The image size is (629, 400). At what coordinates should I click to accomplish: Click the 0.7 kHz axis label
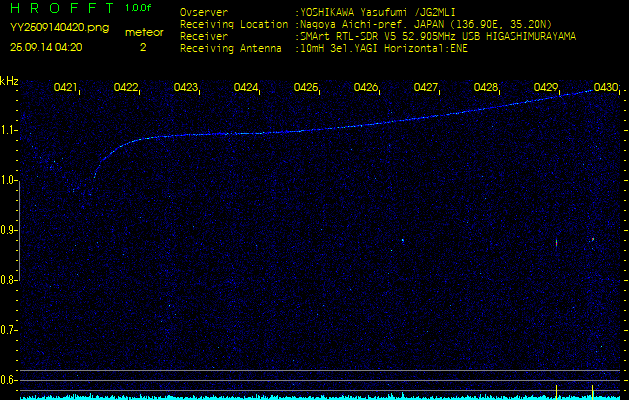pyautogui.click(x=9, y=329)
